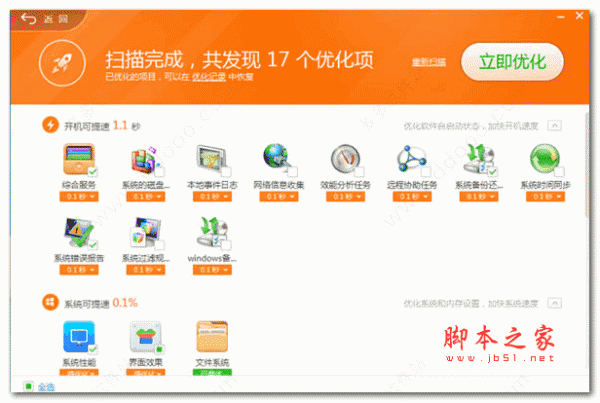
Task: Click the 系统备份还... drive icon
Action: pos(478,158)
